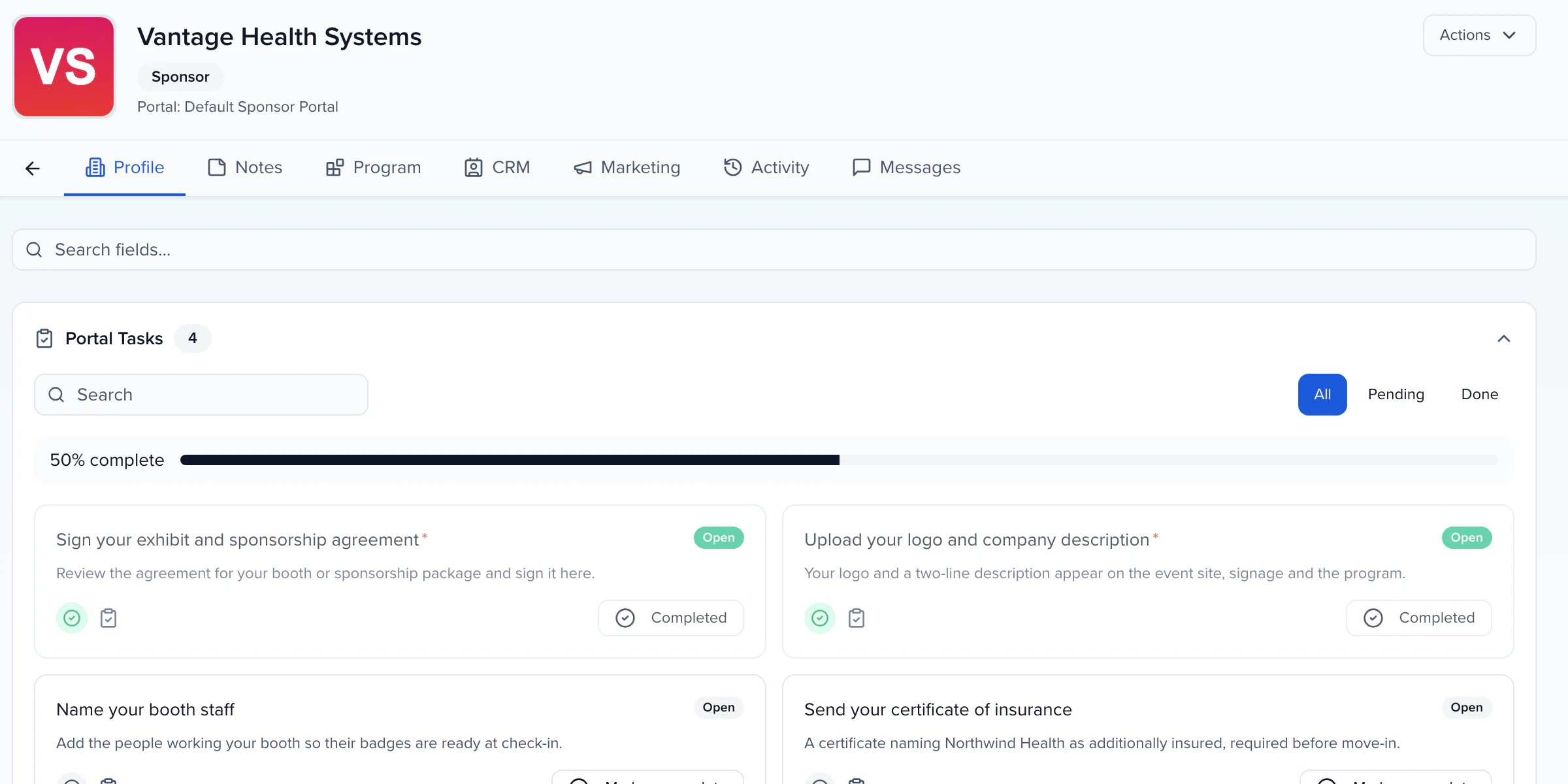Click the magnifier icon in Portal Tasks search
Image resolution: width=1568 pixels, height=784 pixels.
pos(56,395)
